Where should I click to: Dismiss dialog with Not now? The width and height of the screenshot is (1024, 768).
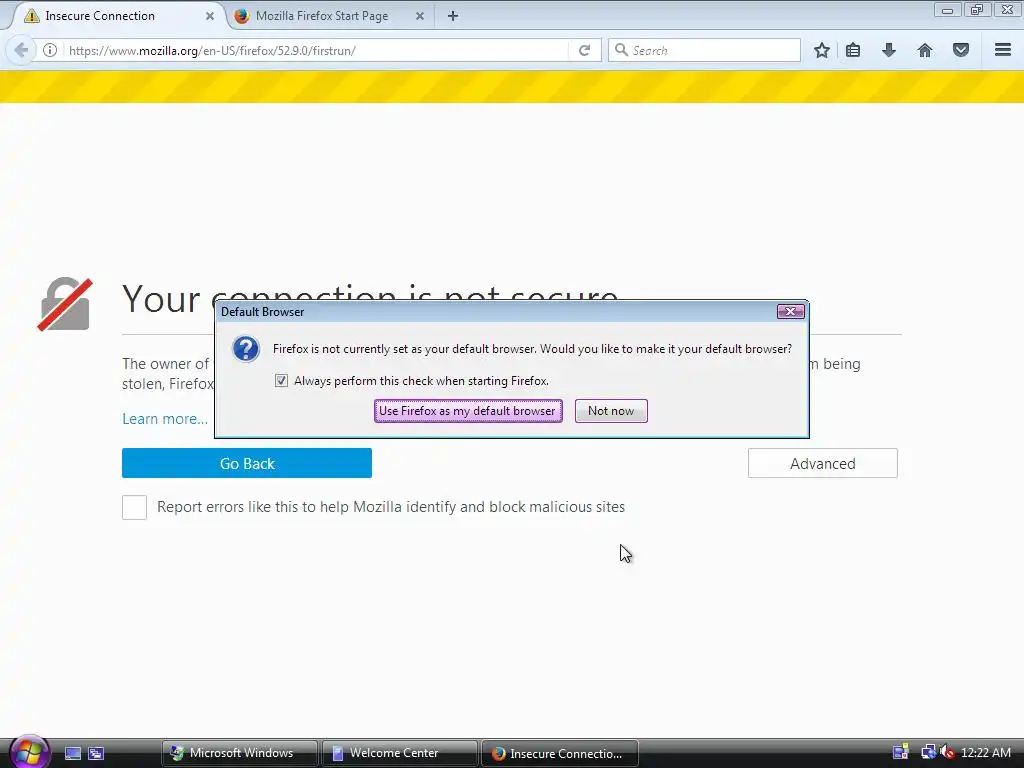coord(611,411)
